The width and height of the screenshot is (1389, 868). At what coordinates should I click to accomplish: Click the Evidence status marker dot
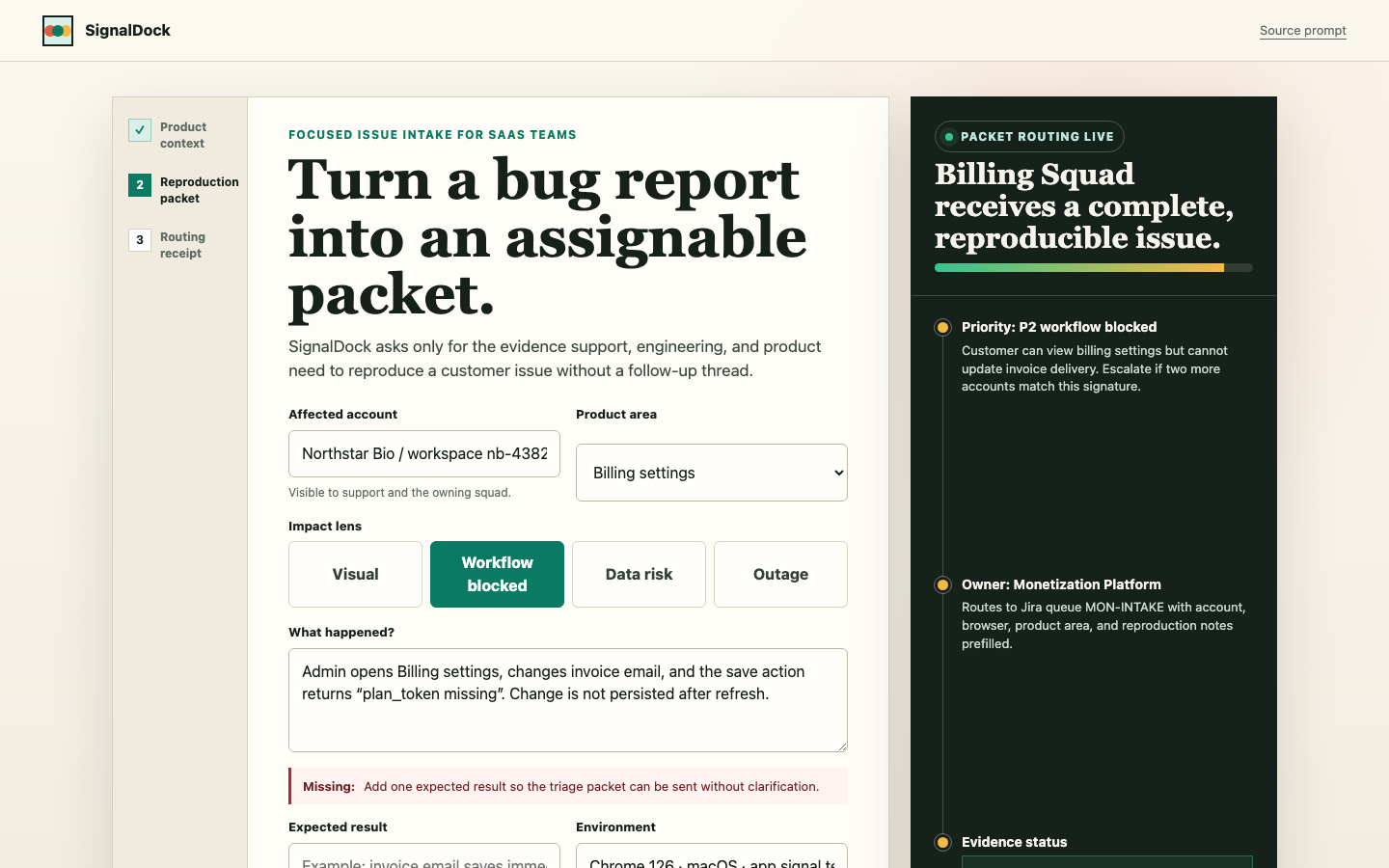(942, 843)
